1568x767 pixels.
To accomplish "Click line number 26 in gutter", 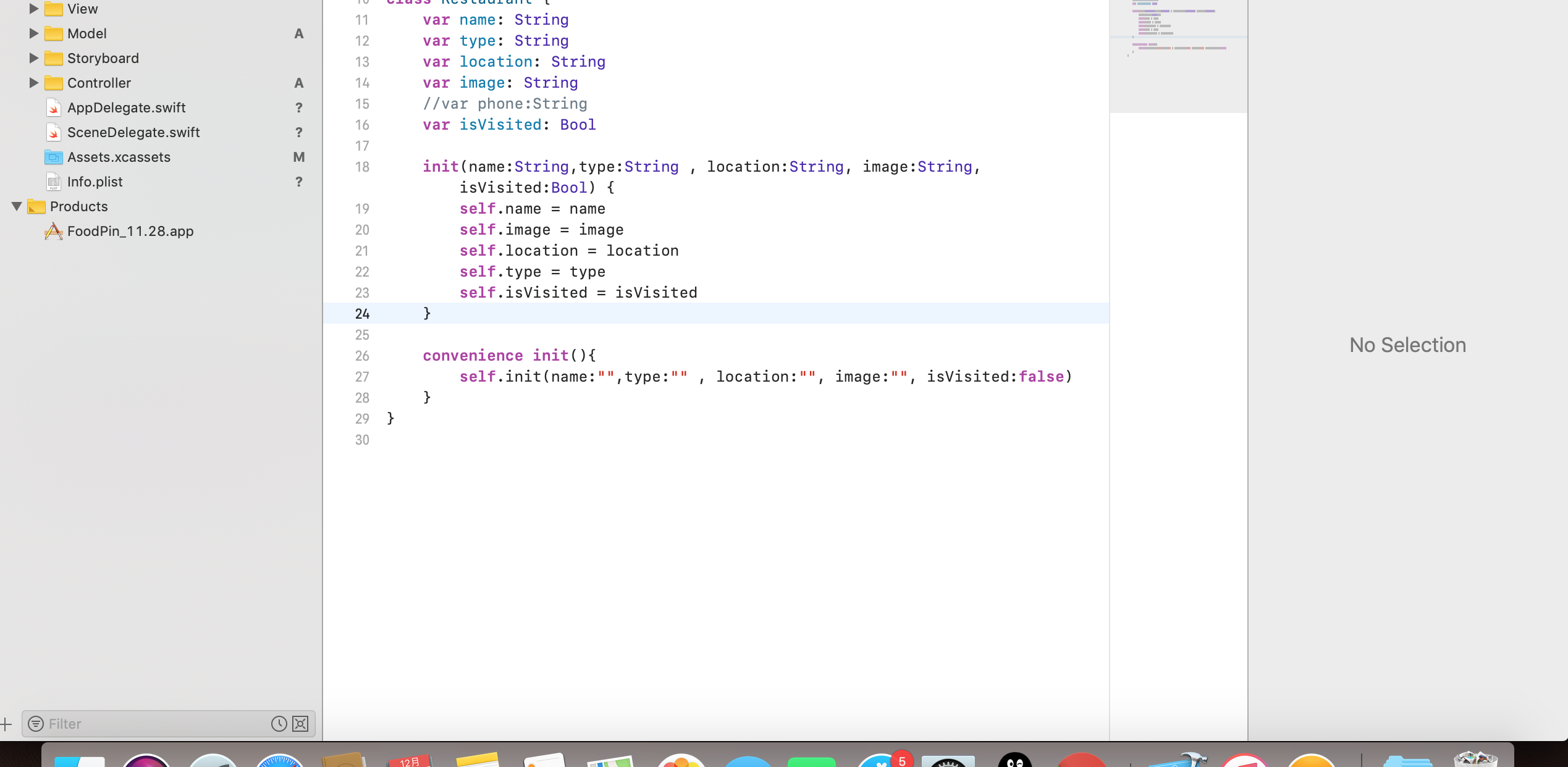I will pos(362,356).
